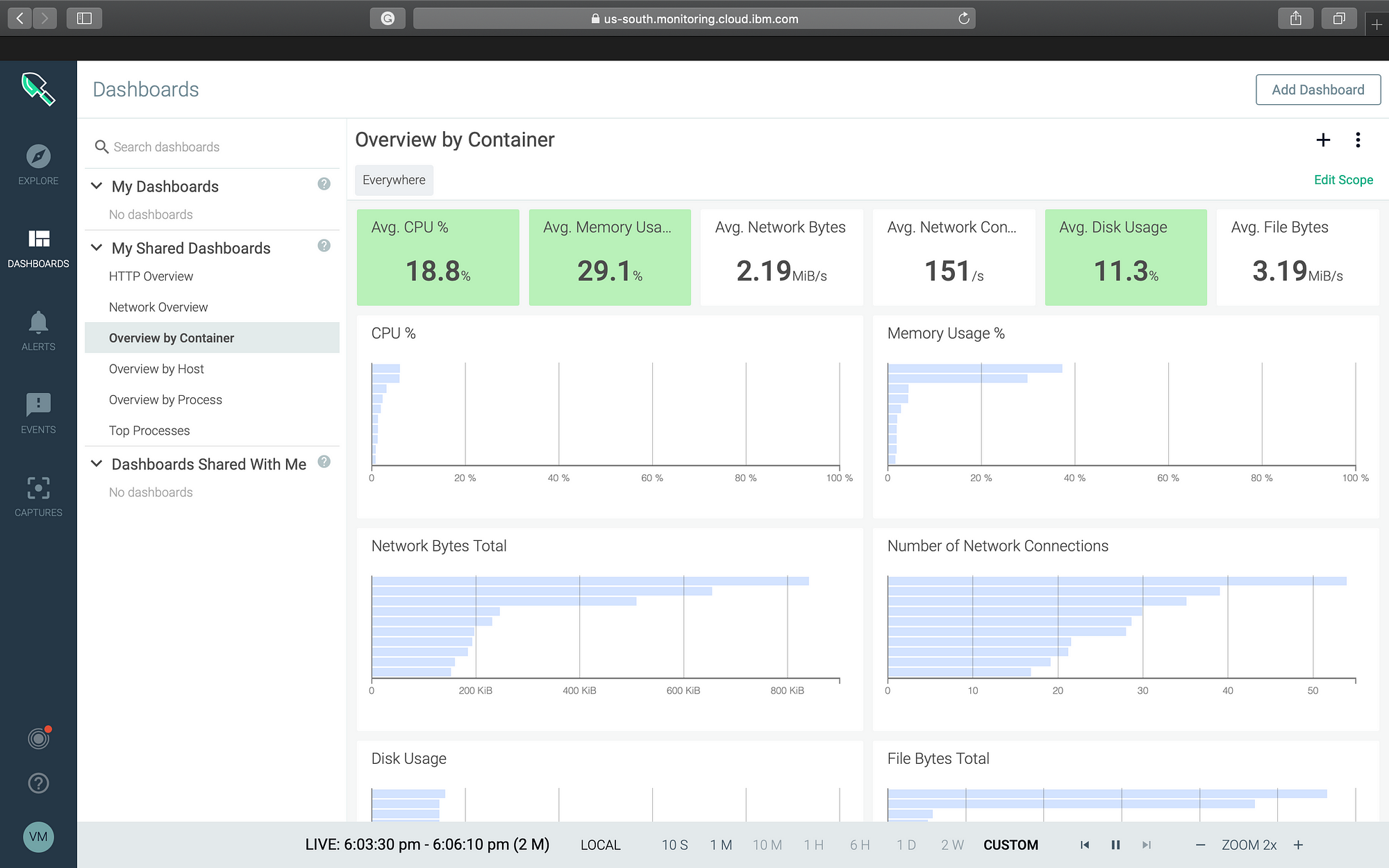Viewport: 1389px width, 868px height.
Task: Open the Events speech bubble icon
Action: point(38,404)
